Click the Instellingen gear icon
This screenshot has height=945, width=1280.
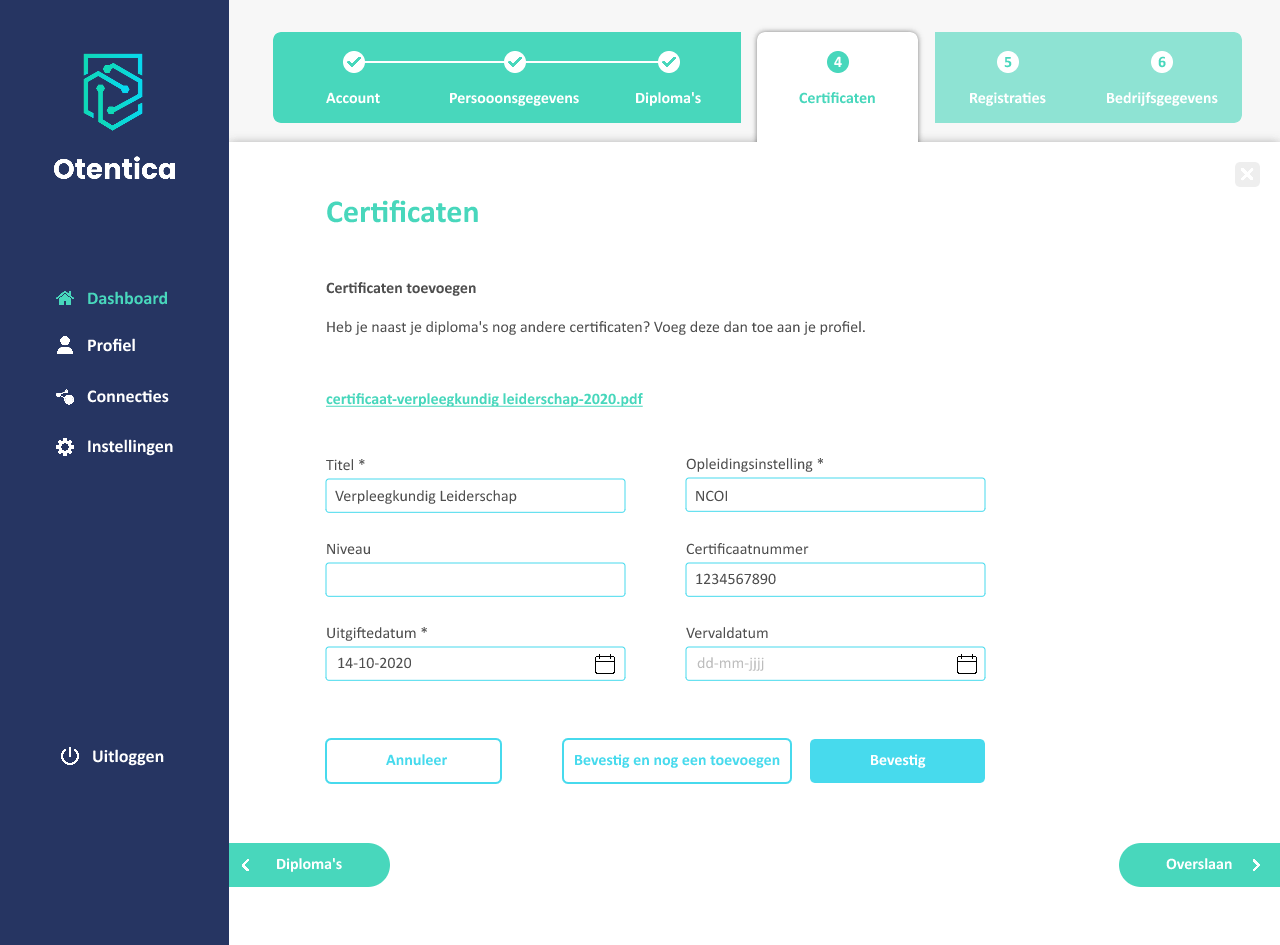tap(65, 447)
